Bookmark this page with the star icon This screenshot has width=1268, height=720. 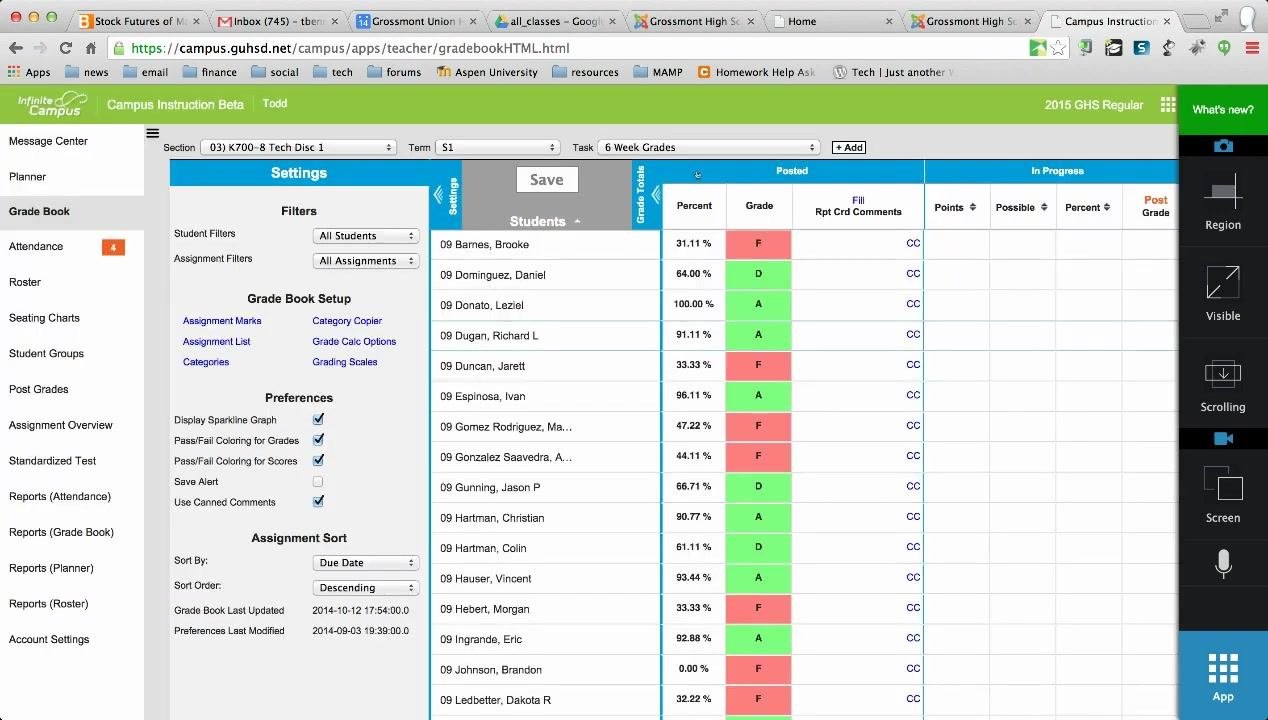[1058, 47]
